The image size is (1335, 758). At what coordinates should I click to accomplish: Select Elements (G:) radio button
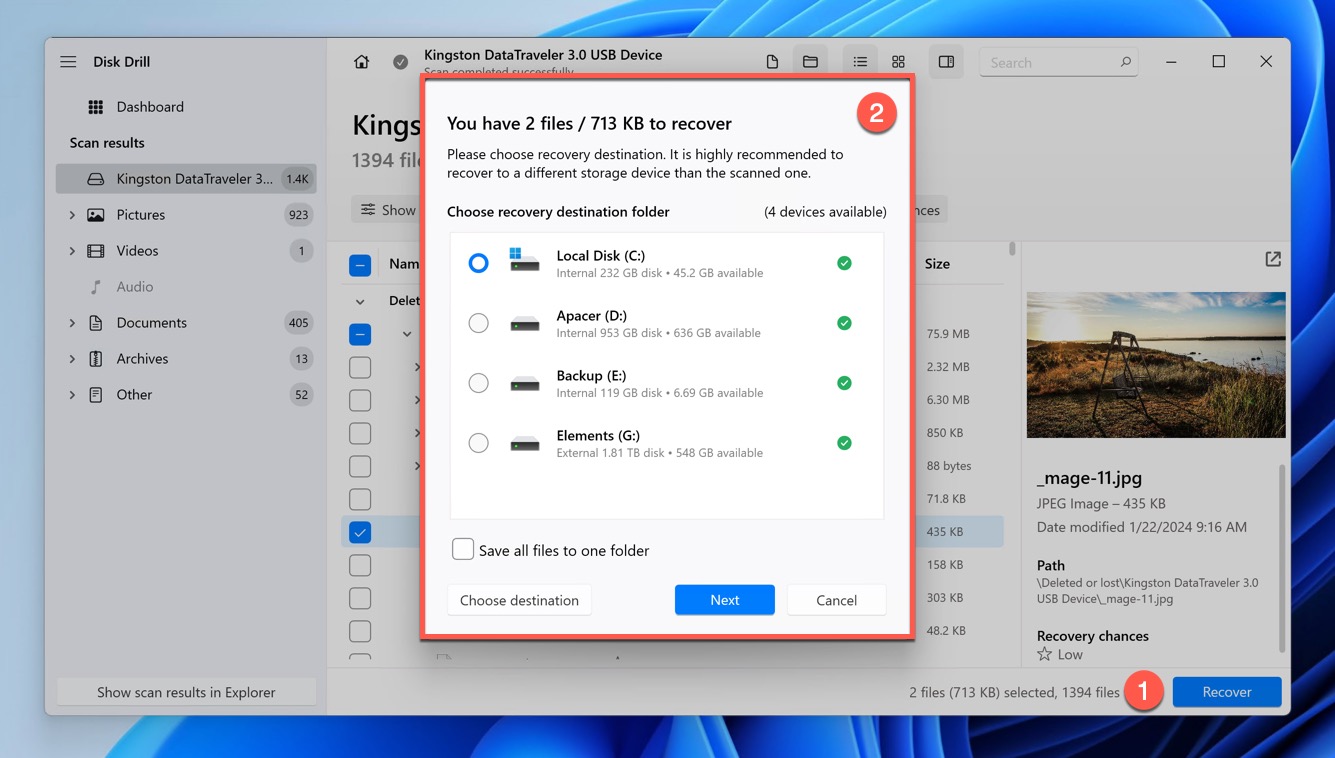(478, 443)
